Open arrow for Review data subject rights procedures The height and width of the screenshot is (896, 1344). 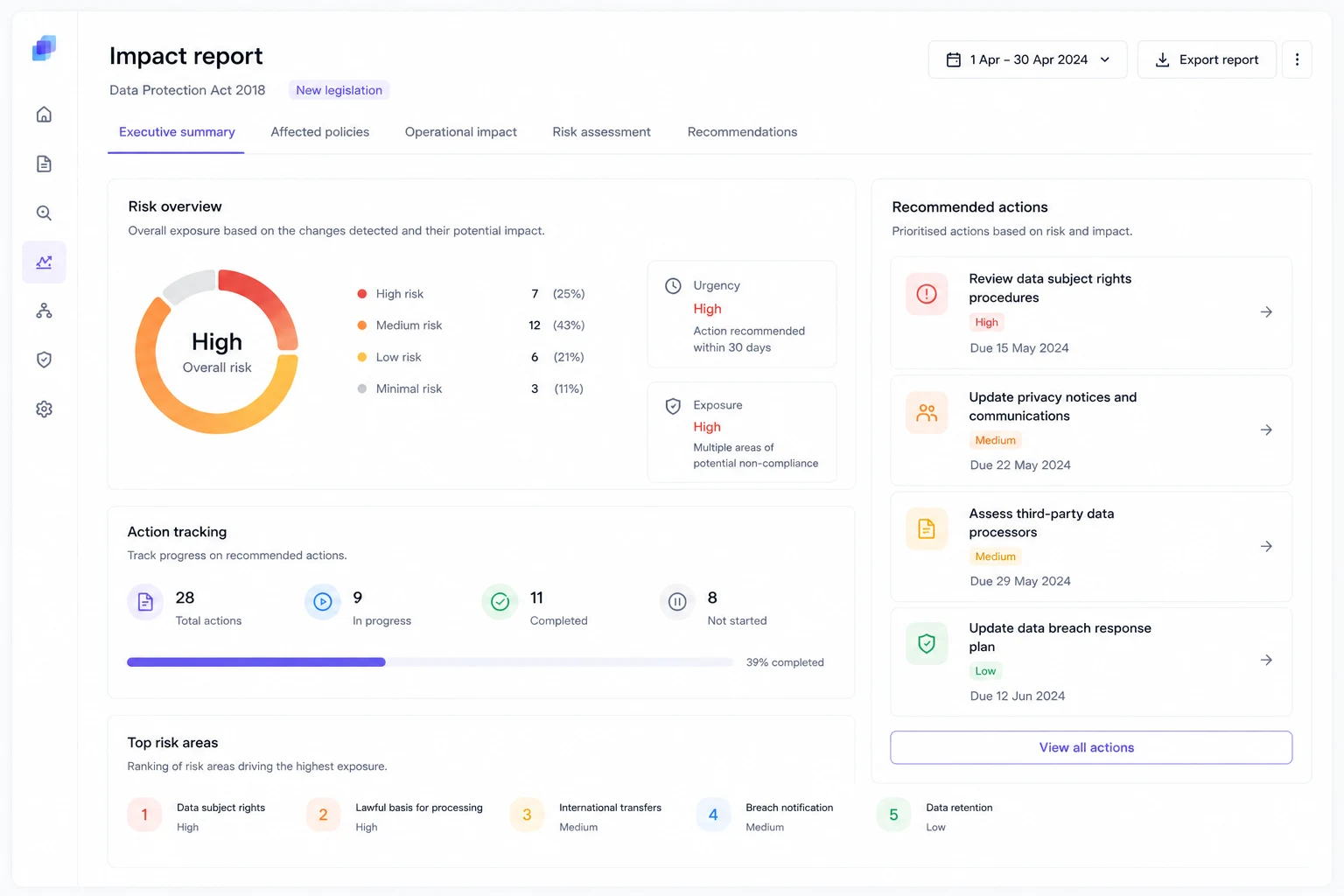point(1266,312)
